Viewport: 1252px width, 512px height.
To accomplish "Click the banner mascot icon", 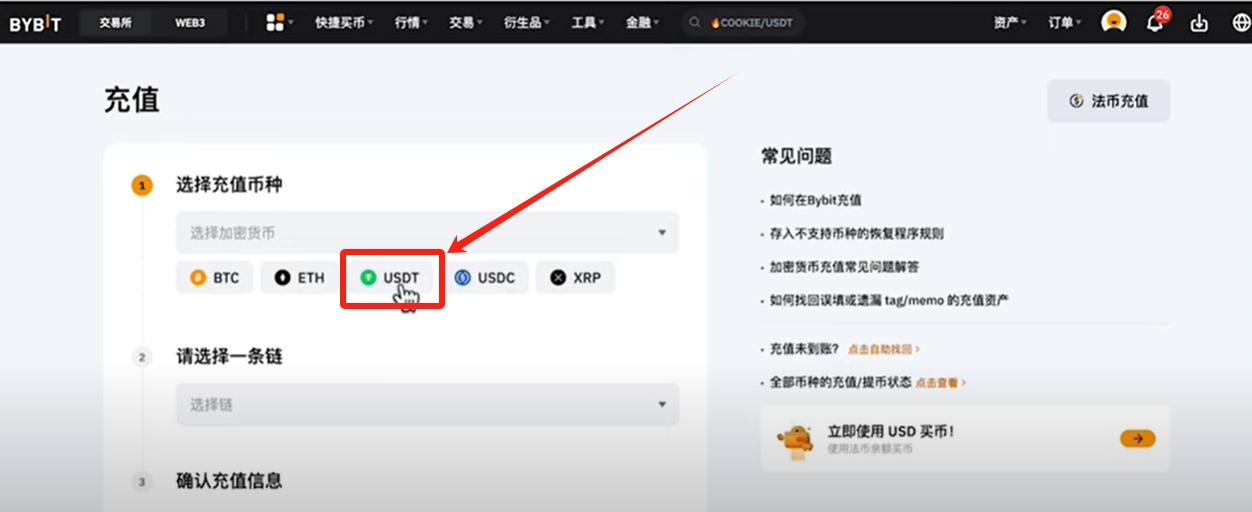I will click(796, 438).
